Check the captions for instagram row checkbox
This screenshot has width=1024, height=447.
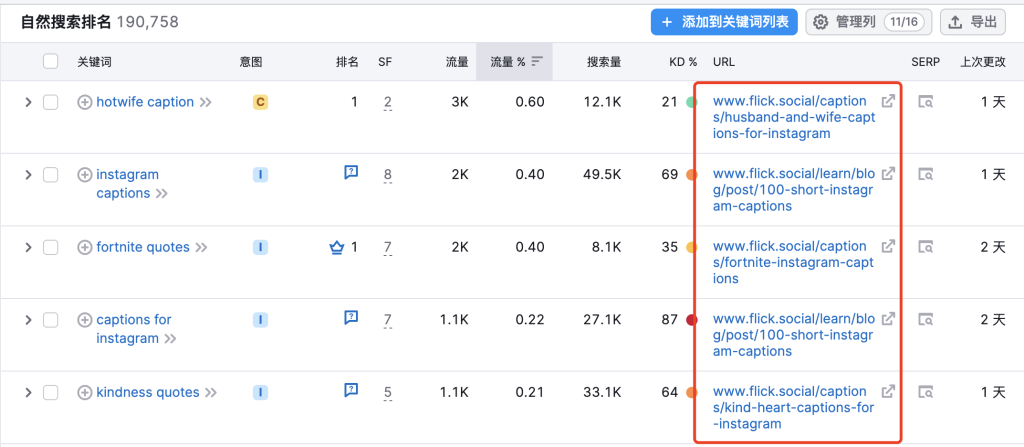(50, 320)
